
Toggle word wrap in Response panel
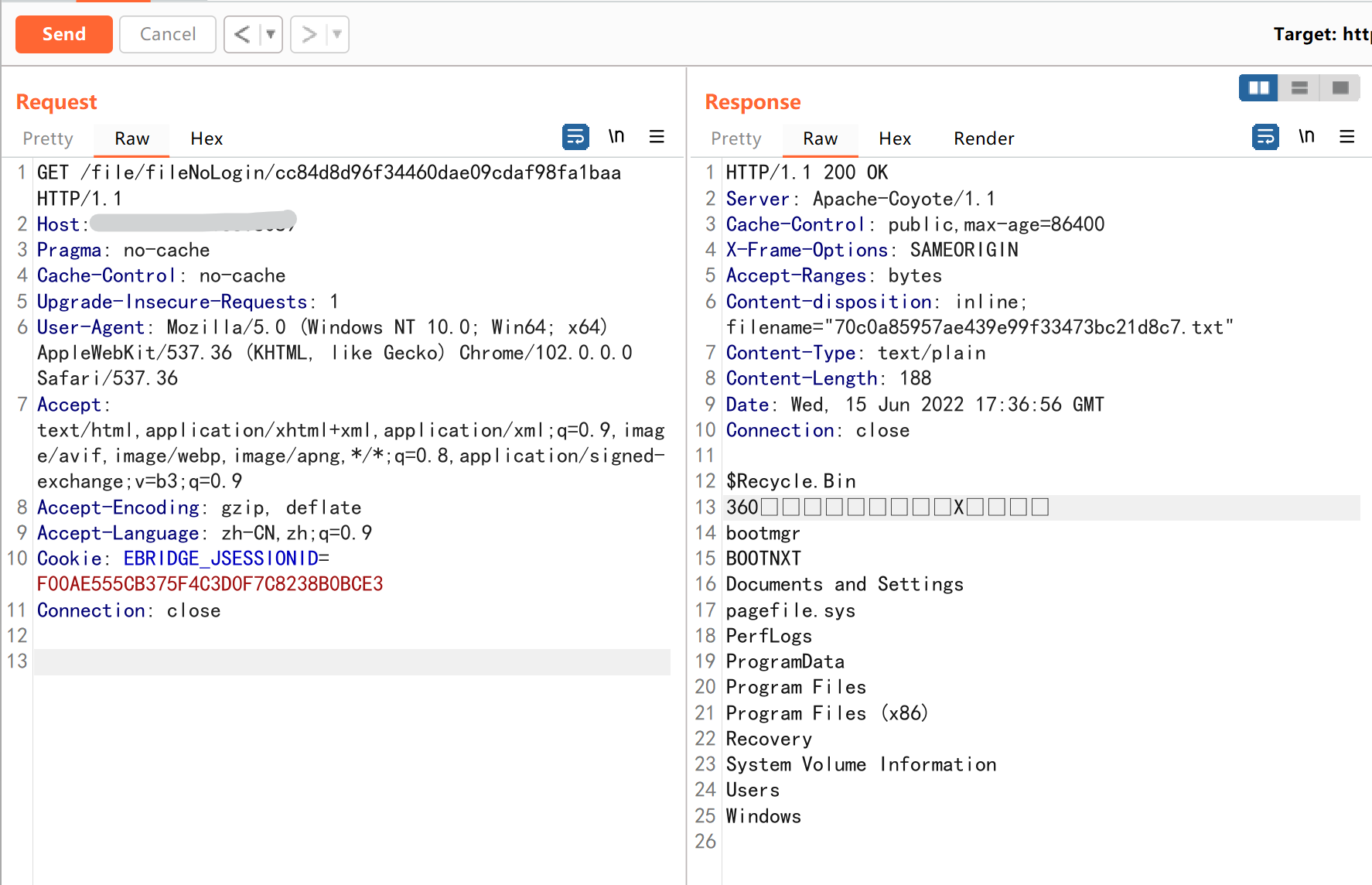point(1264,137)
